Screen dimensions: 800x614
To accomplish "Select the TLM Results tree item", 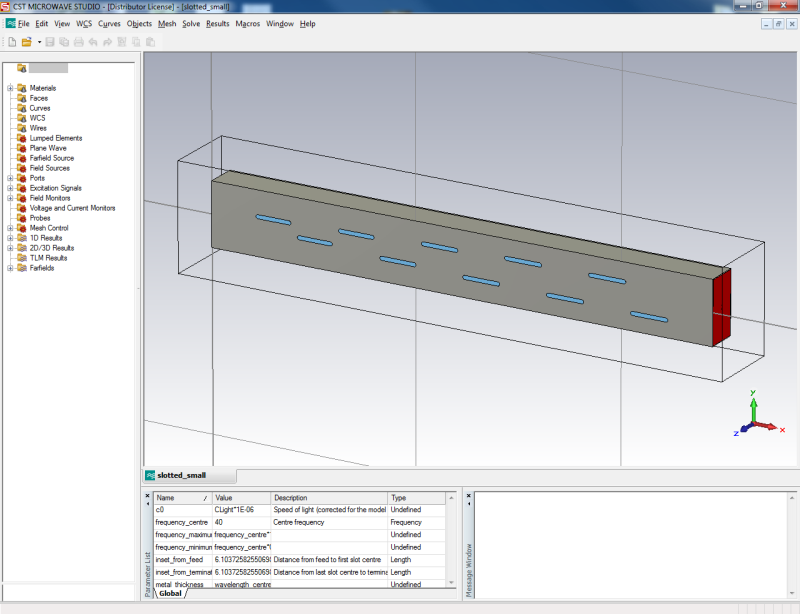I will point(48,258).
